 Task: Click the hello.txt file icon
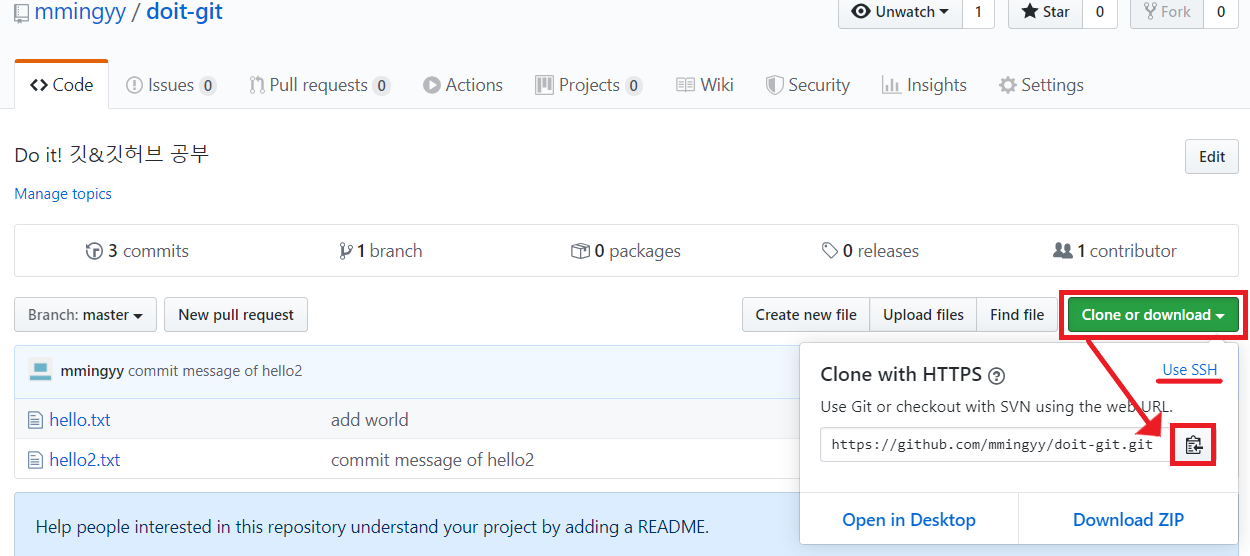click(x=36, y=420)
